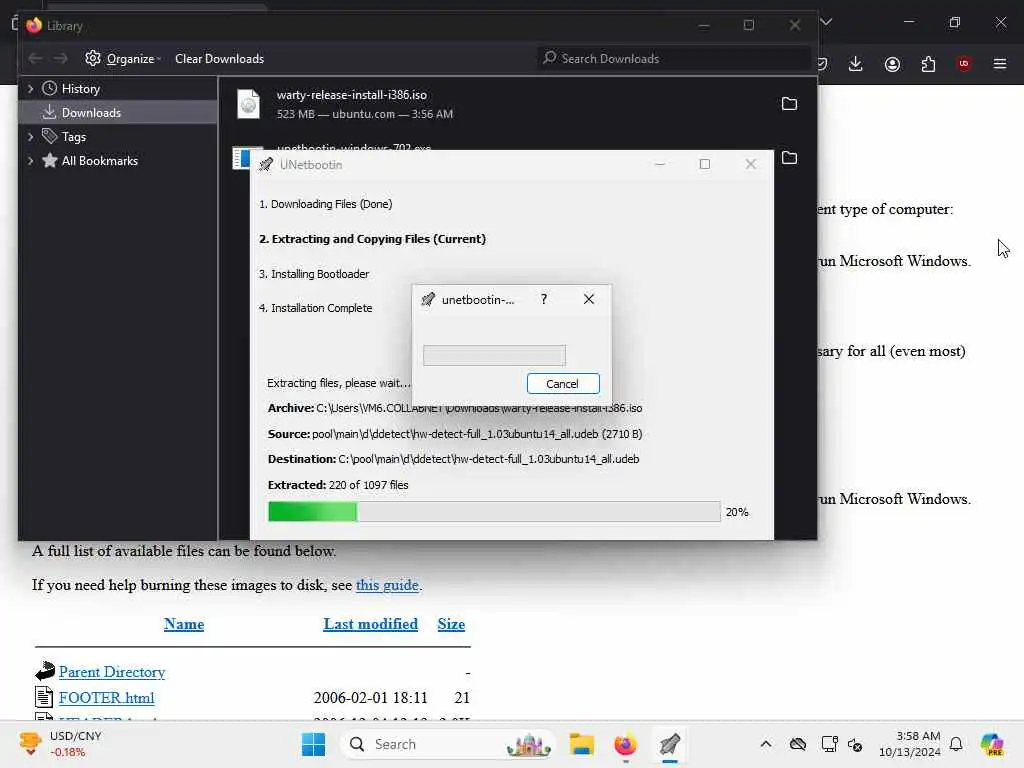1024x768 pixels.
Task: Open the clock showing 3:58 AM
Action: tap(910, 744)
